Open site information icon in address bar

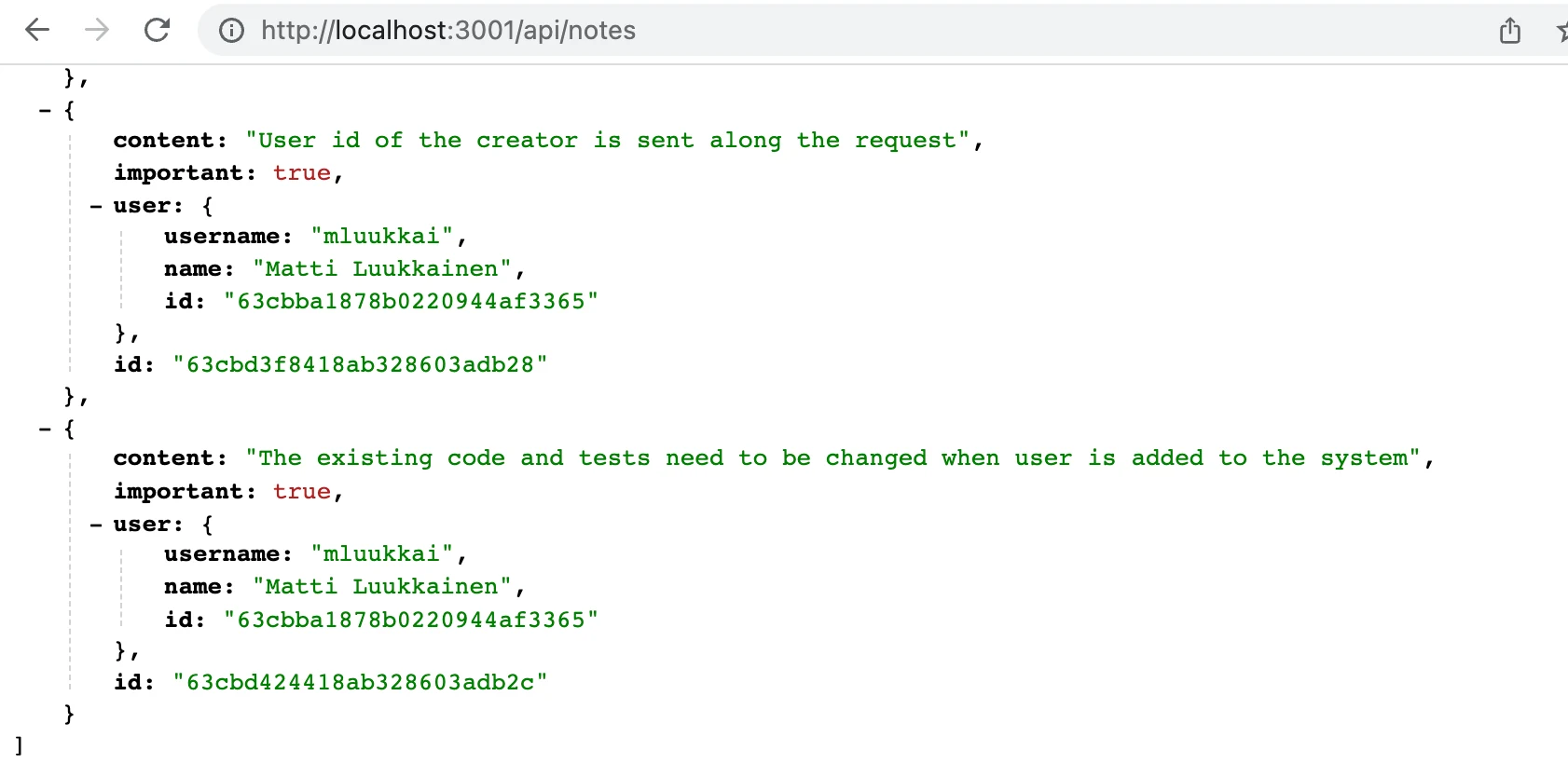(x=231, y=31)
